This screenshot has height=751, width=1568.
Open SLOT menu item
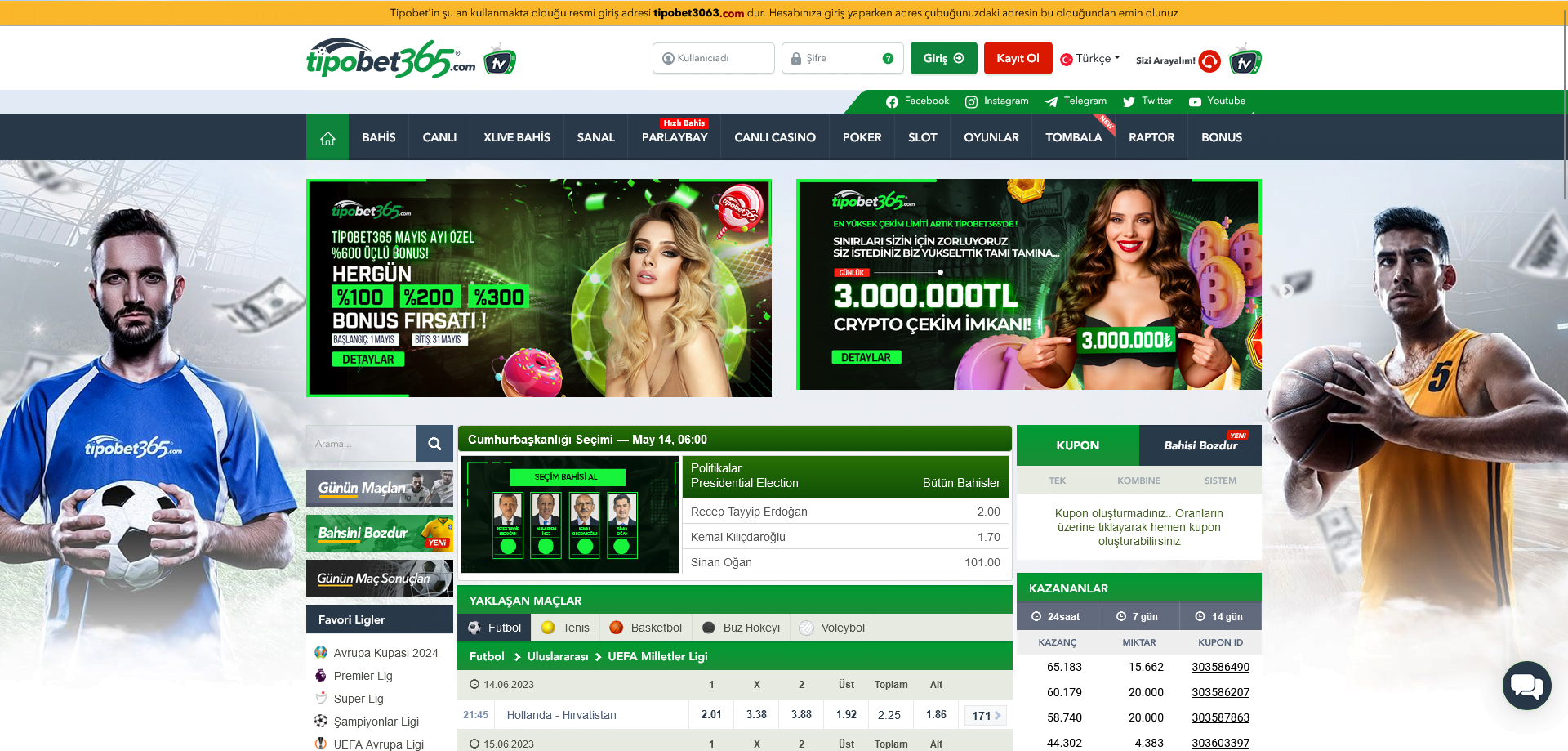pos(923,137)
